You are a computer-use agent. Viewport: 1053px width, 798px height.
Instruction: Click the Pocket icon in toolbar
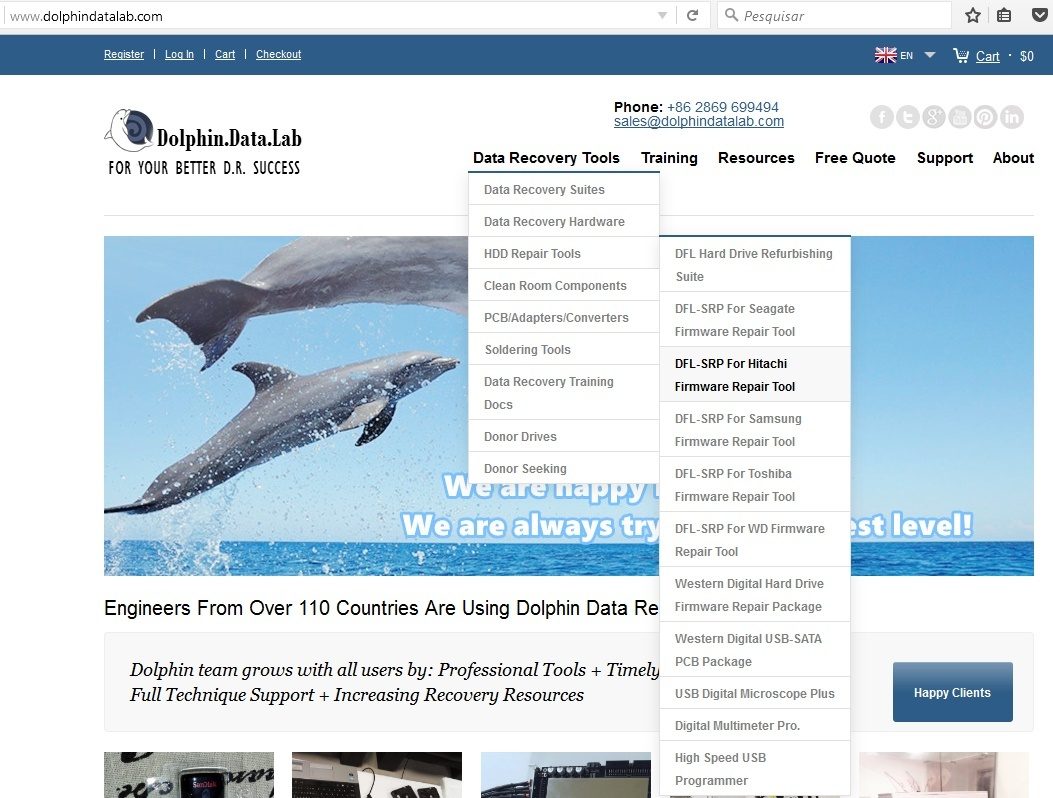tap(1040, 15)
